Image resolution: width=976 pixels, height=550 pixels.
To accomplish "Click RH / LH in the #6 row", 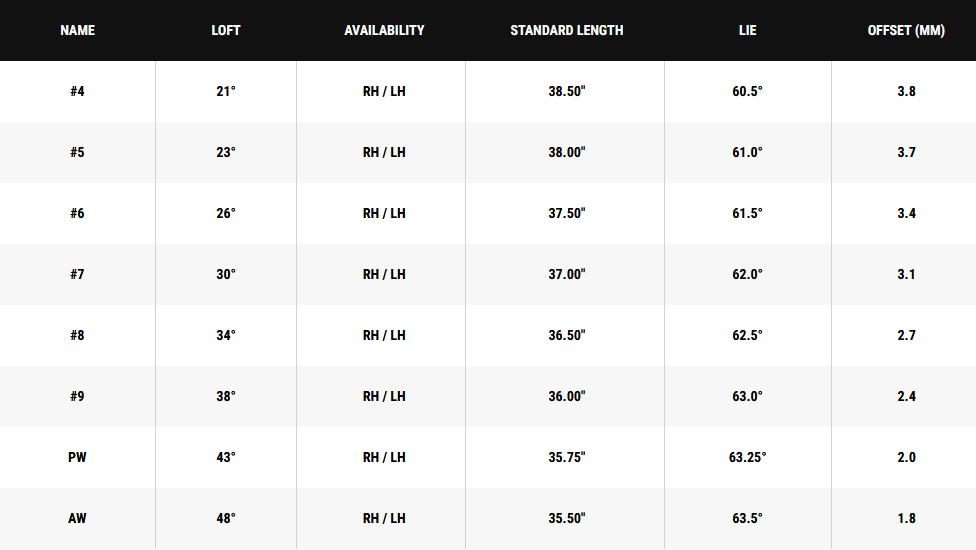I will click(x=384, y=214).
